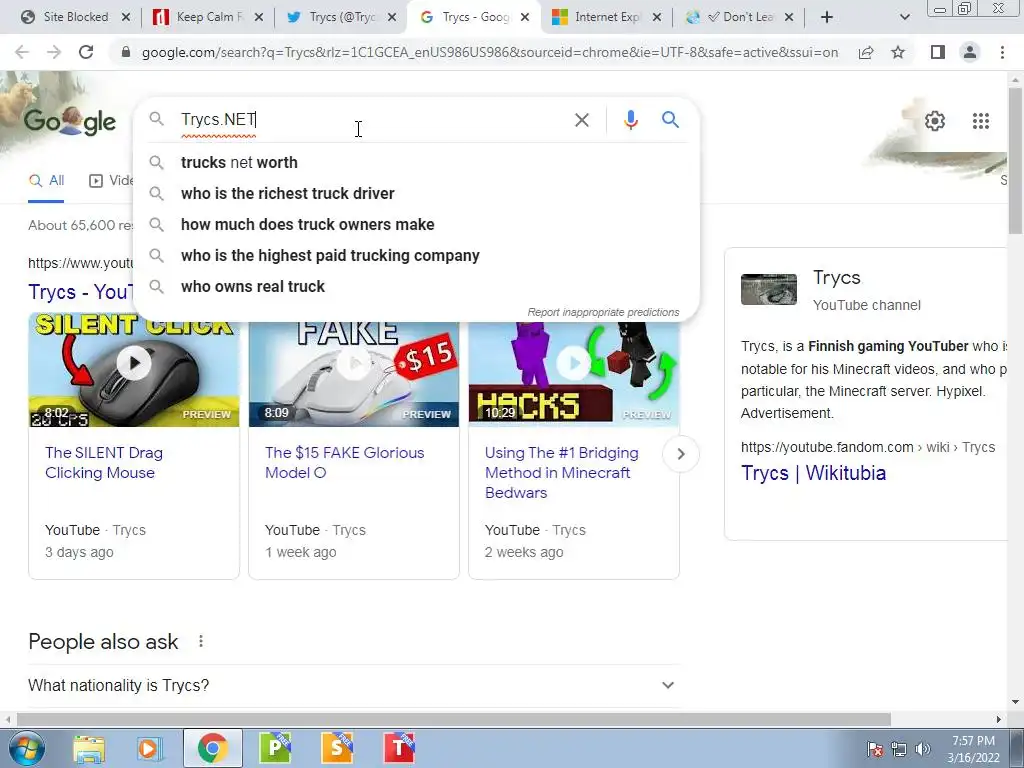Viewport: 1024px width, 768px height.
Task: Open media player from taskbar
Action: point(149,748)
